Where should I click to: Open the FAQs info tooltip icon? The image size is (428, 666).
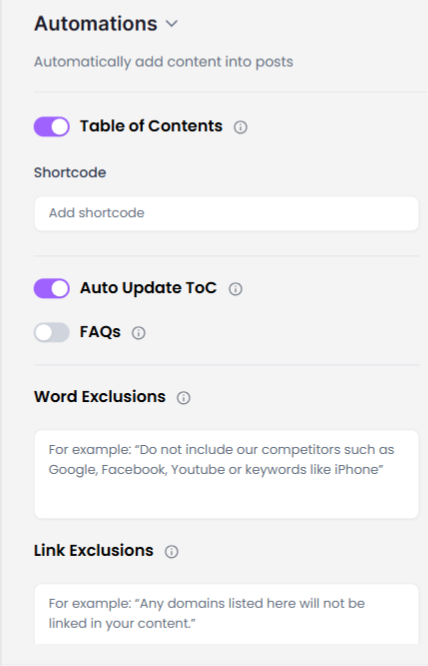click(x=138, y=333)
